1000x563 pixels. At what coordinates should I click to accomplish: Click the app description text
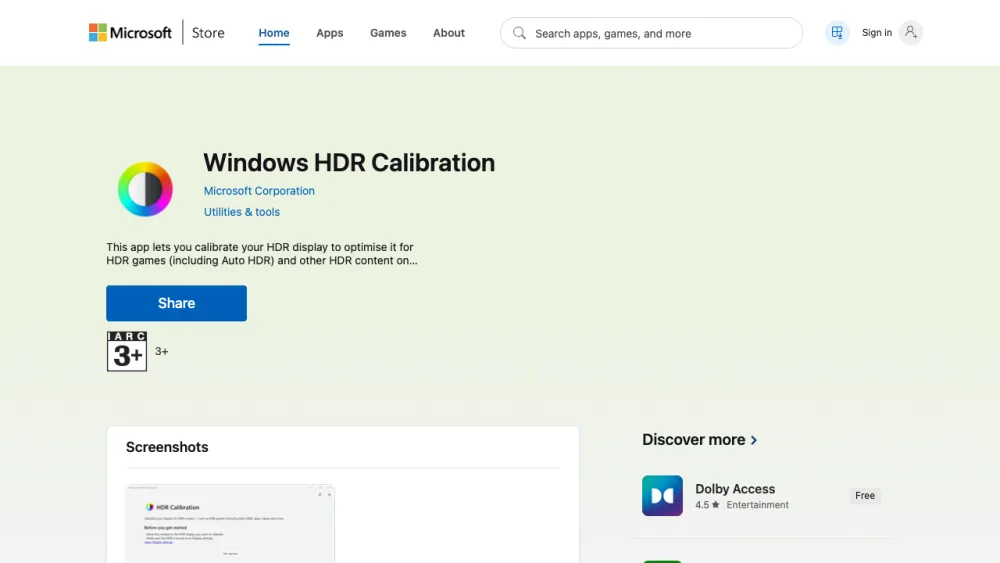[261, 254]
